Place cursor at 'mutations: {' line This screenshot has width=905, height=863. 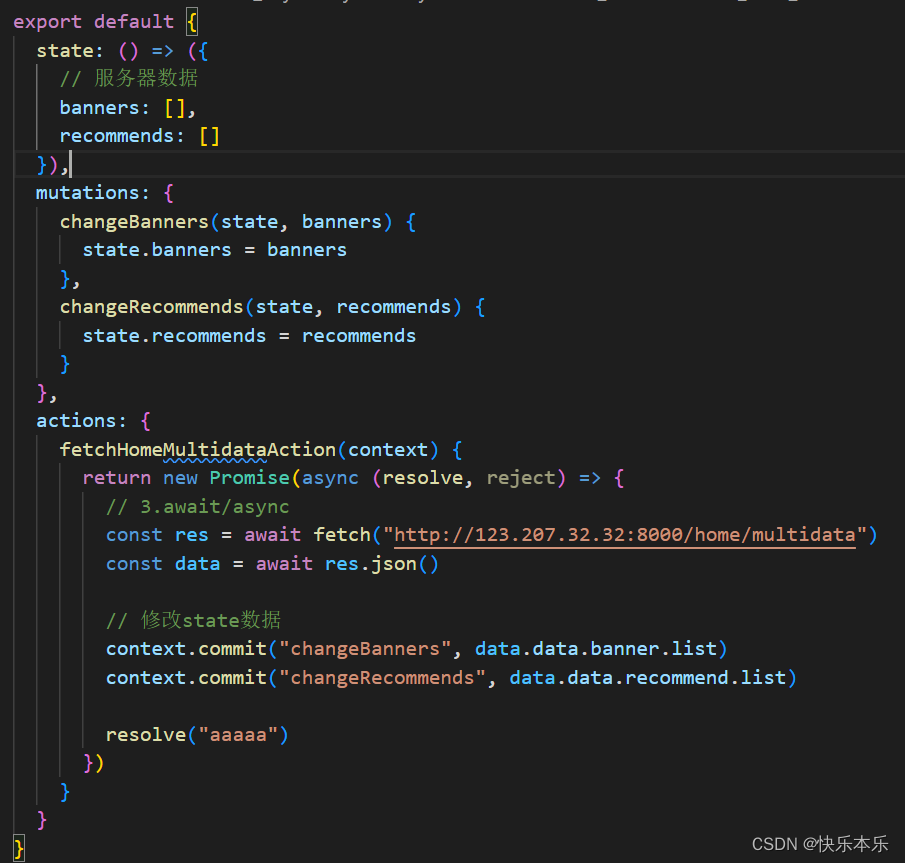pos(104,192)
